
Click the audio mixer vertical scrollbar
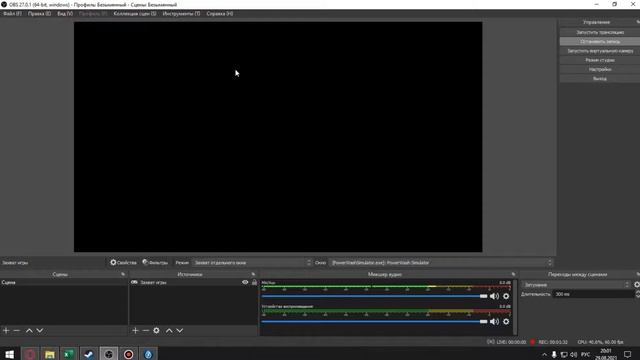click(515, 306)
